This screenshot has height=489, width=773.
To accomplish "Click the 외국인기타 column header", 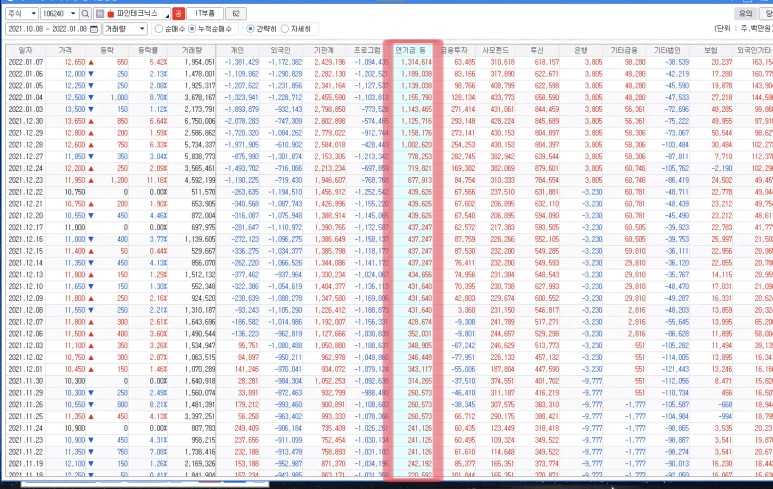I will pos(753,50).
